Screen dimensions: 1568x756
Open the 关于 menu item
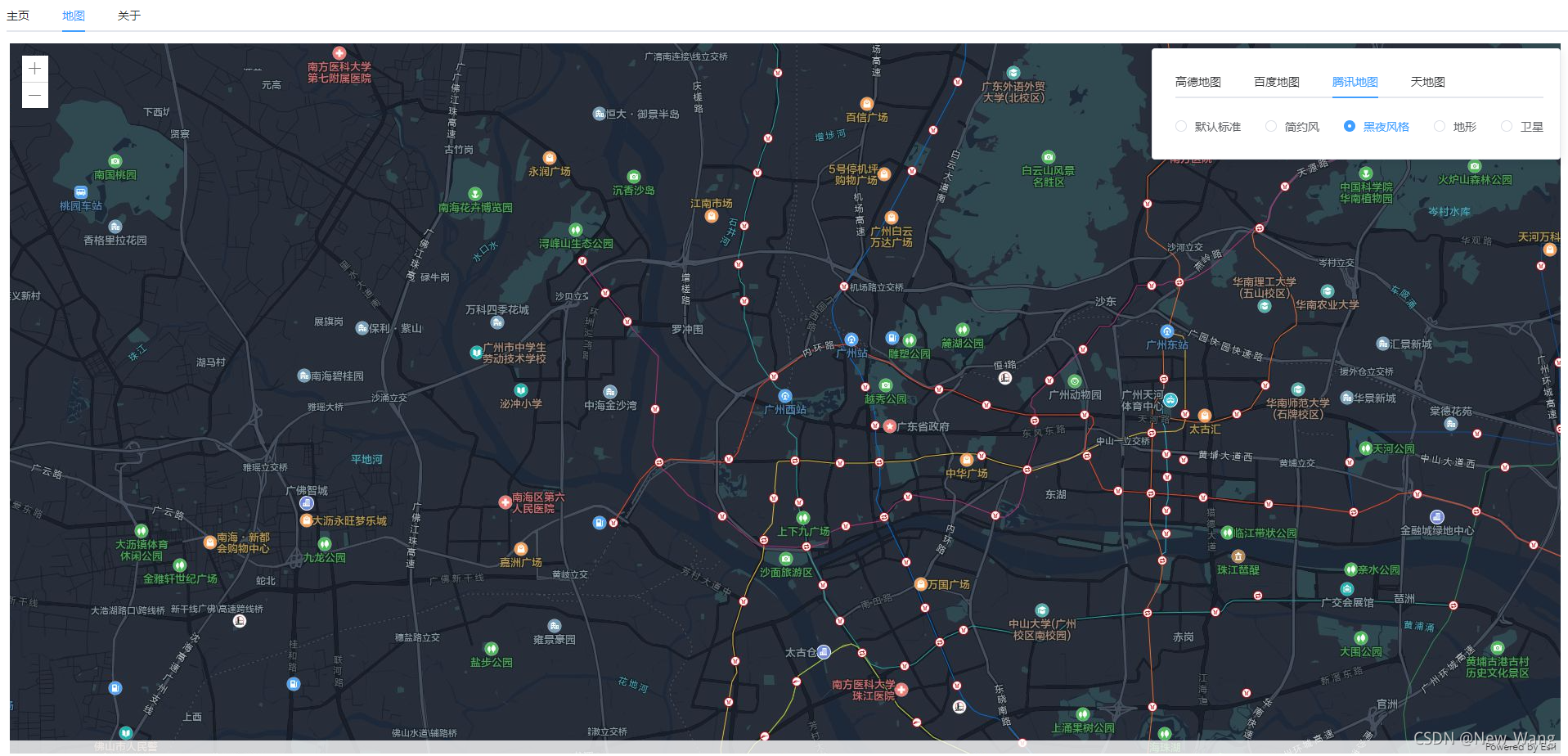tap(129, 16)
